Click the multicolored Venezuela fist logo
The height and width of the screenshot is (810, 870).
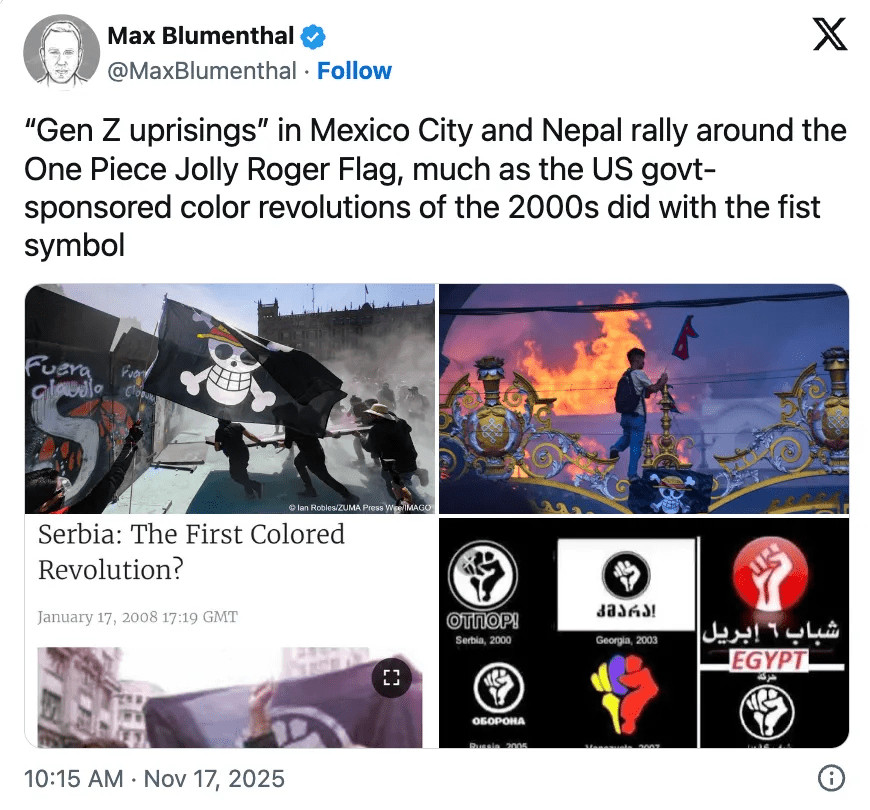[624, 693]
